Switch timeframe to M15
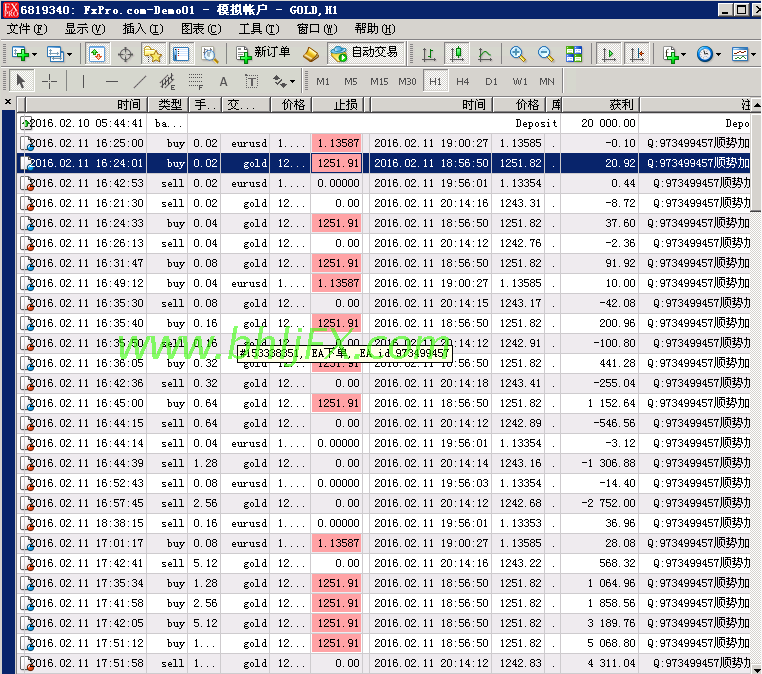Viewport: 762px width, 674px height. (379, 82)
